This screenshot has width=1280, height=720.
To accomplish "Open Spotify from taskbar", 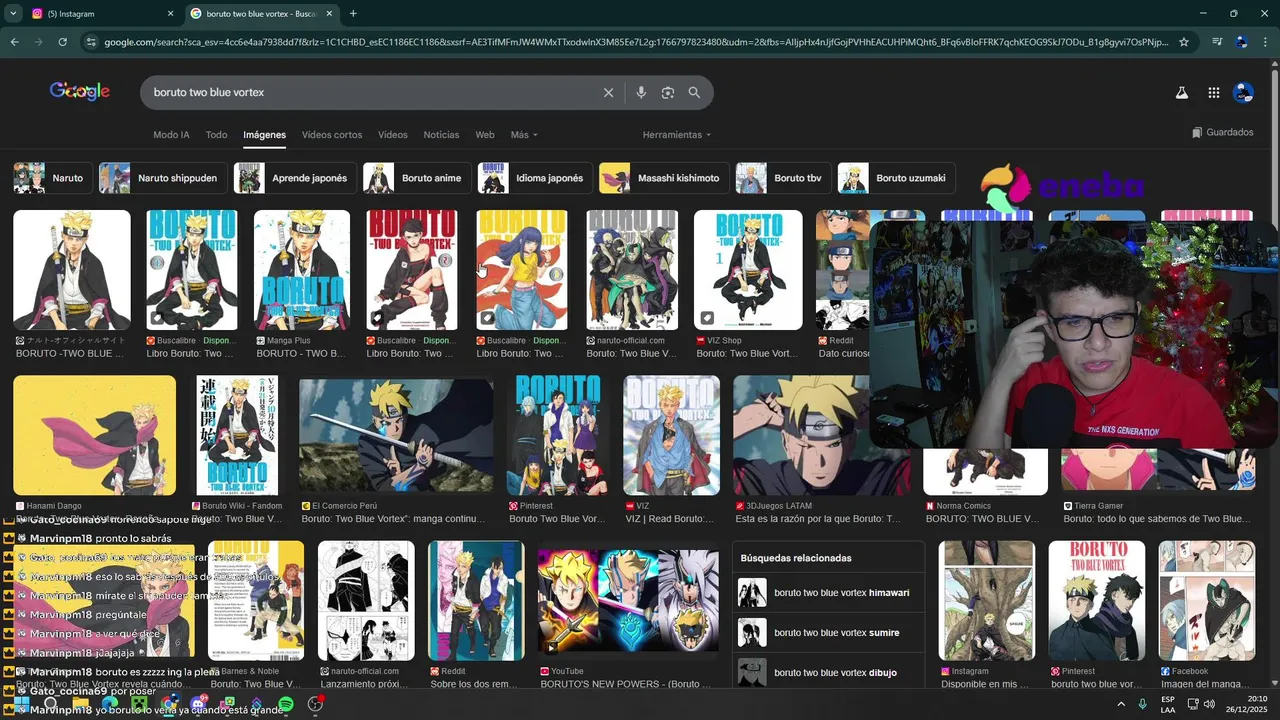I will [x=286, y=704].
